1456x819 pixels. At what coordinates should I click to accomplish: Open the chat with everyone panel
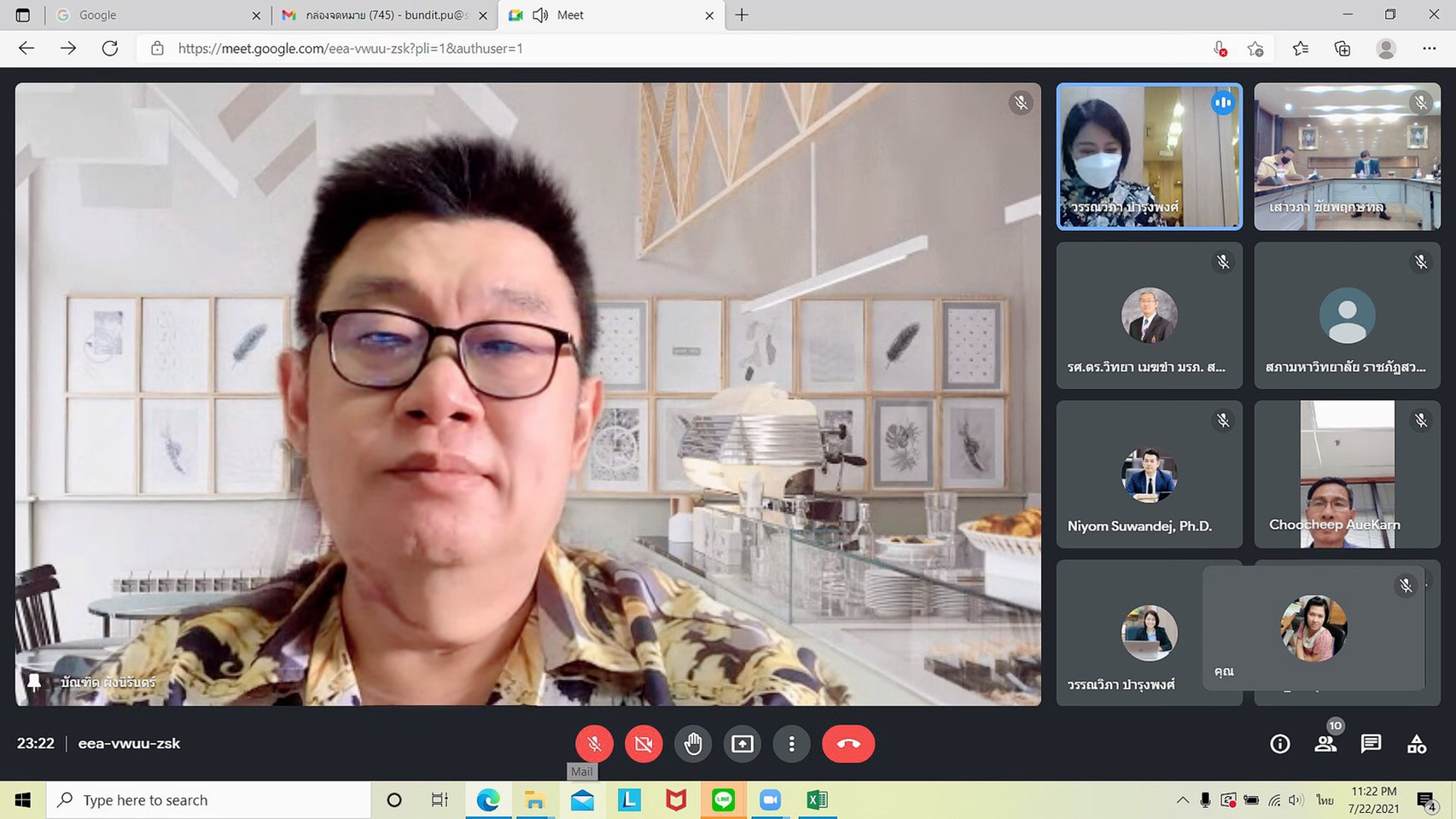click(1371, 744)
